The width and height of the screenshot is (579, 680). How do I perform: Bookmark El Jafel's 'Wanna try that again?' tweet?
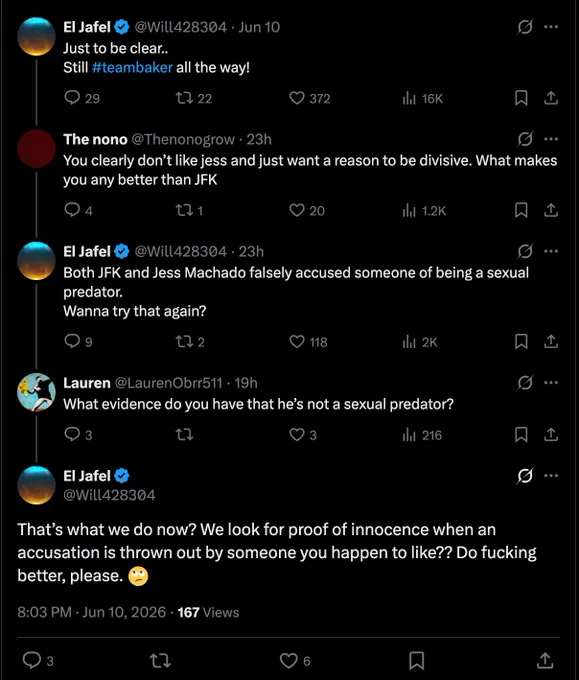tap(521, 342)
